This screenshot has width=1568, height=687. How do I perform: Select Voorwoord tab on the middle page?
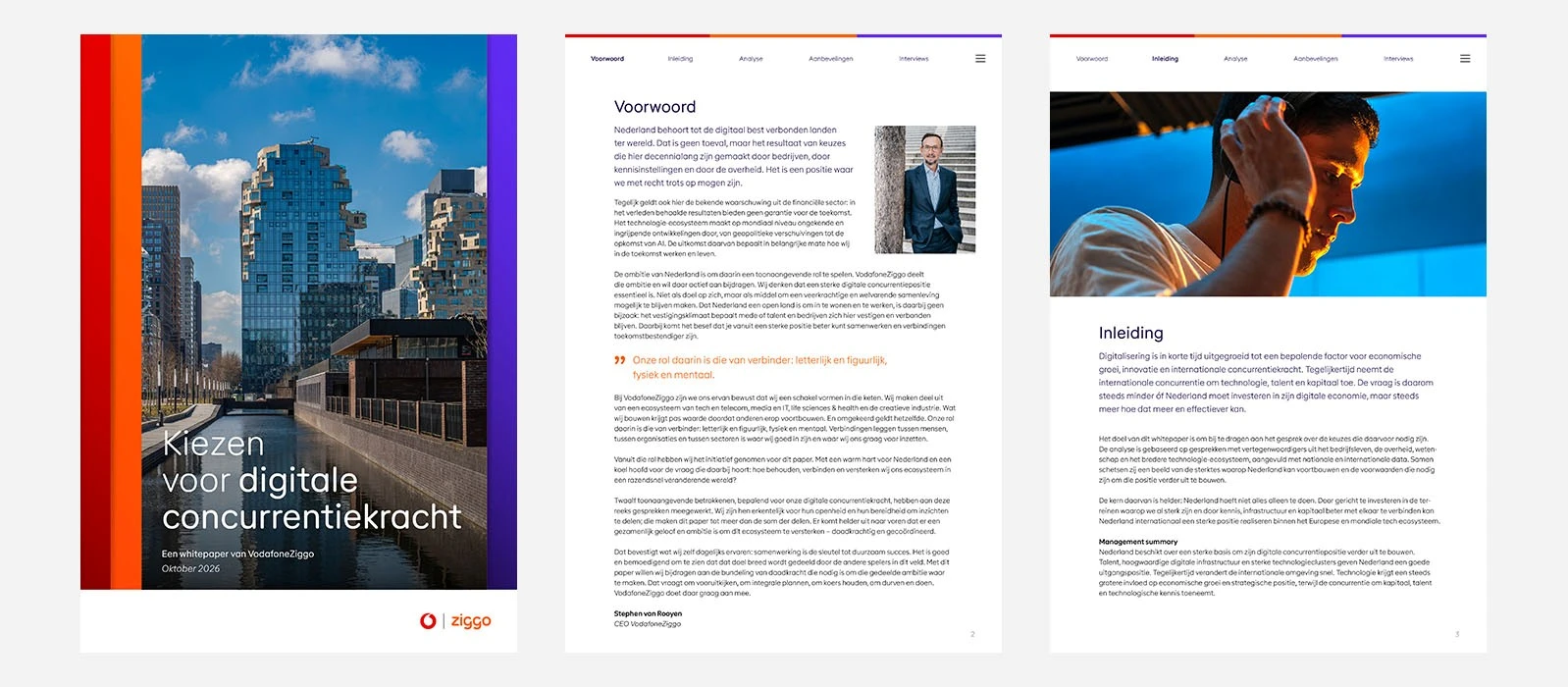pyautogui.click(x=607, y=59)
